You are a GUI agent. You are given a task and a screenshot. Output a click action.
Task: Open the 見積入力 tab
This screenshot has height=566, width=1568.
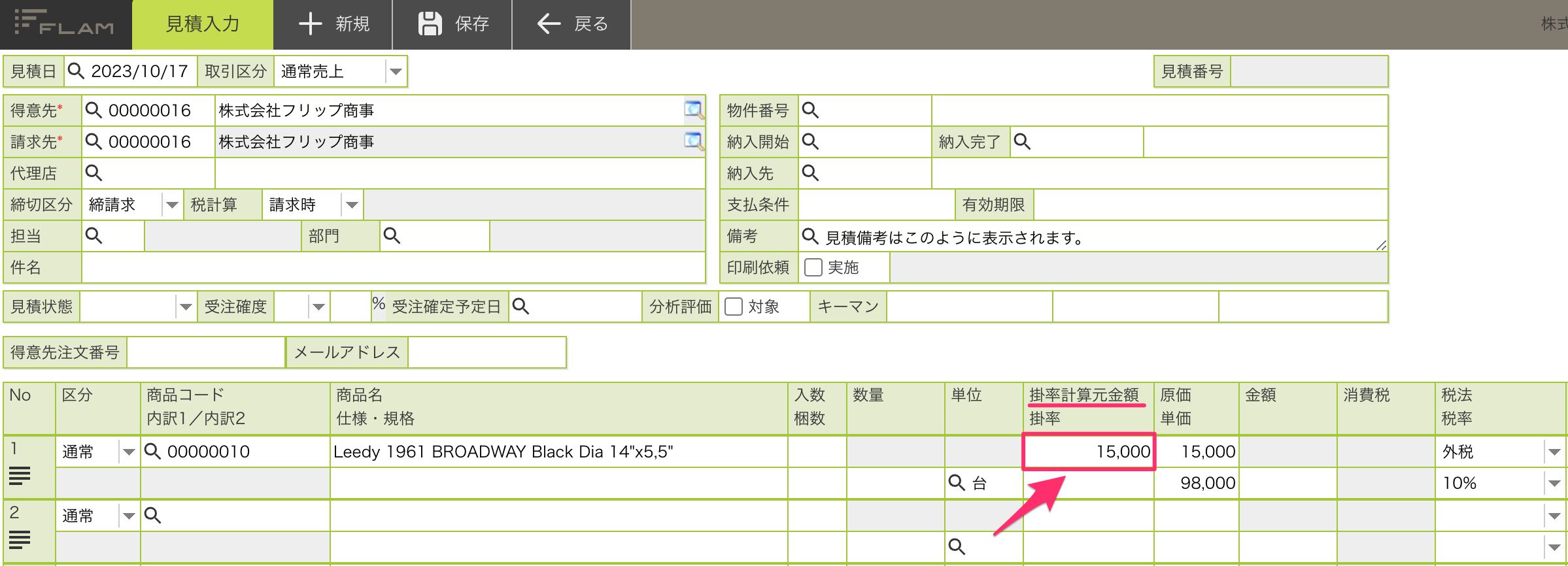click(202, 24)
